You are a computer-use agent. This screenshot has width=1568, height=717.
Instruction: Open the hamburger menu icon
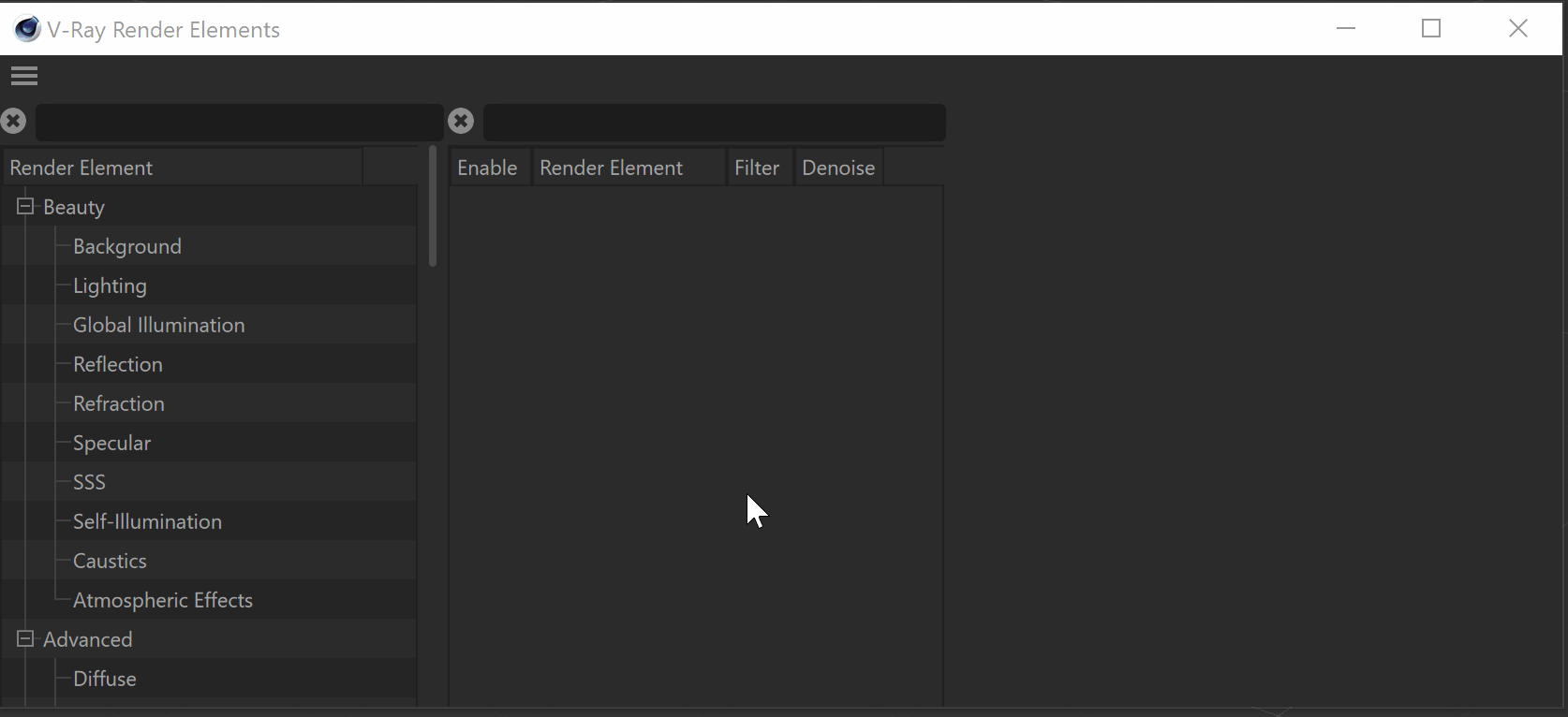click(24, 76)
